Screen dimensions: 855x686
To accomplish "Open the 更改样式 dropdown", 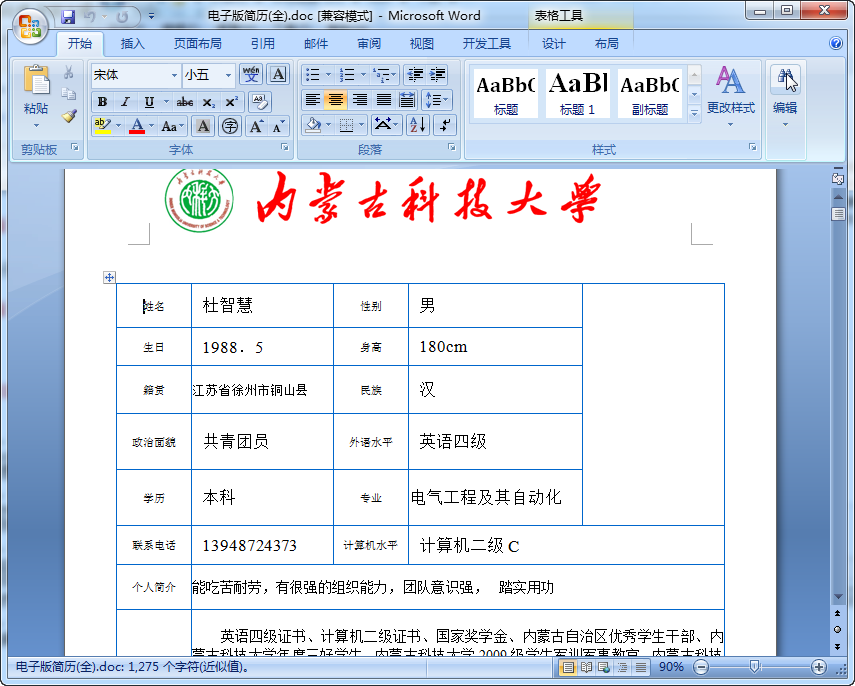I will click(731, 96).
